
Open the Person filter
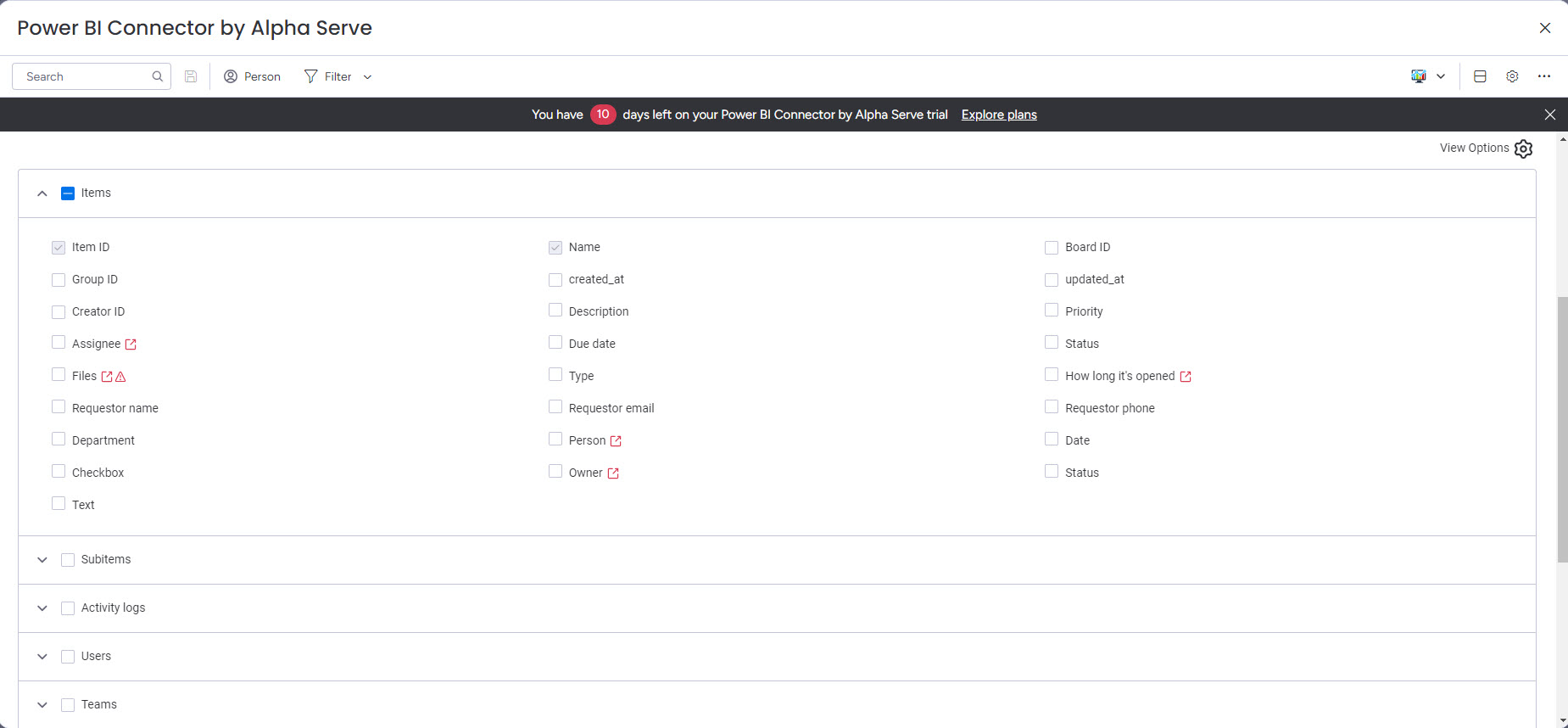[252, 76]
